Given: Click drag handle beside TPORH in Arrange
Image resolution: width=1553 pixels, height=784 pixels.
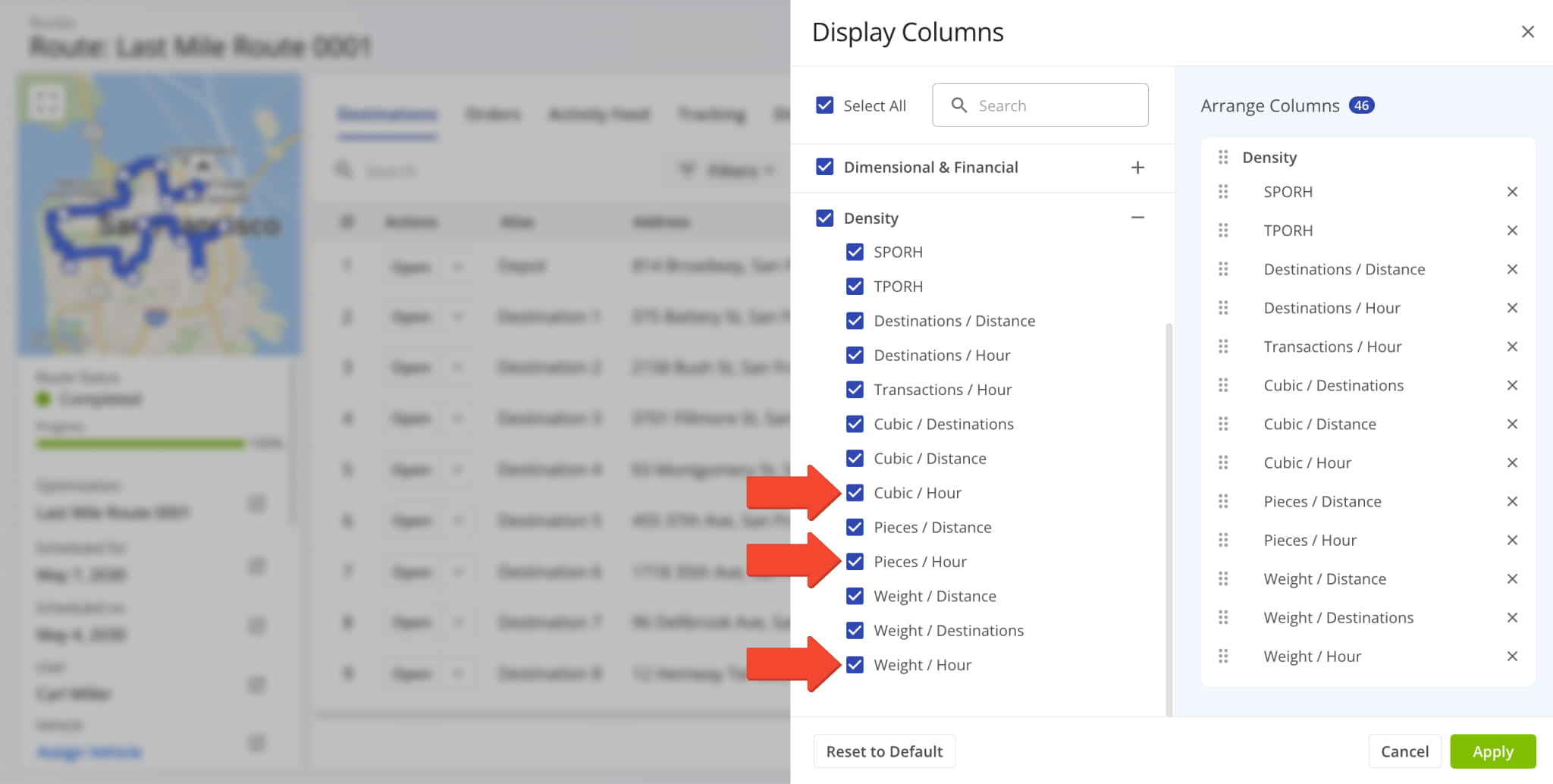Looking at the screenshot, I should [x=1223, y=230].
